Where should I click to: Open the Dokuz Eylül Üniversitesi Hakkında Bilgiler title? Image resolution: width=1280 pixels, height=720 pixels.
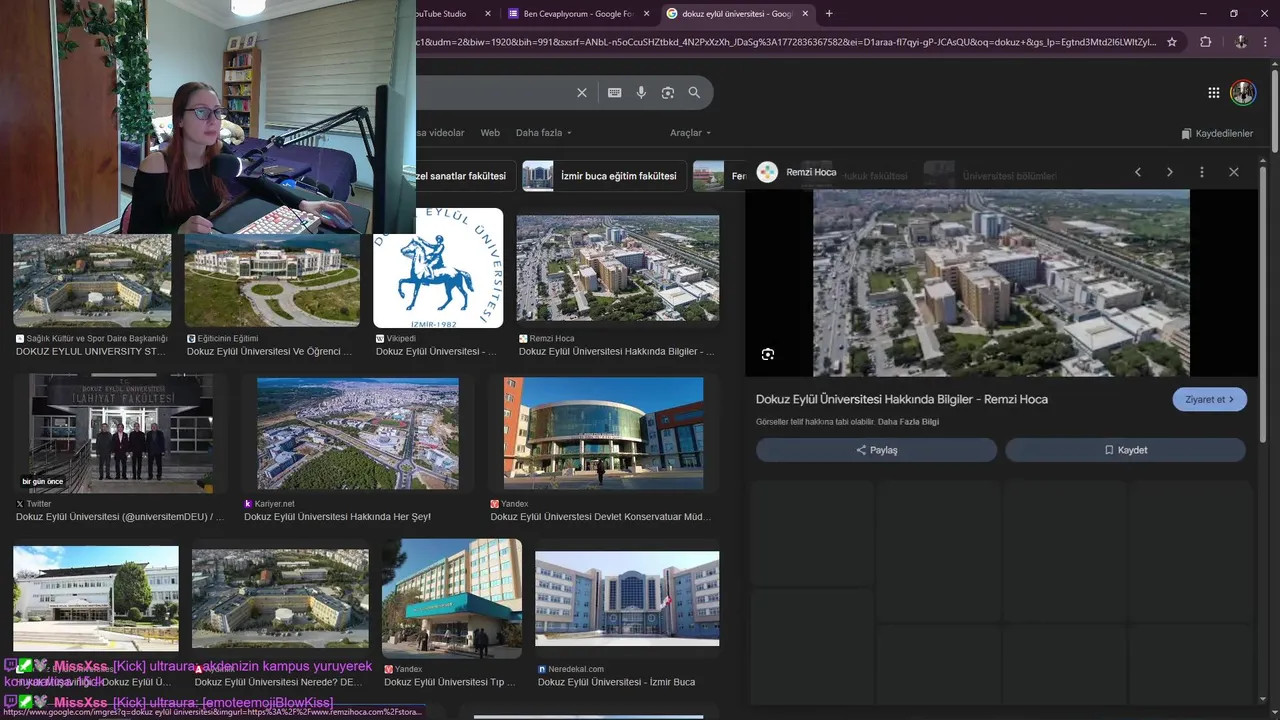tap(902, 399)
